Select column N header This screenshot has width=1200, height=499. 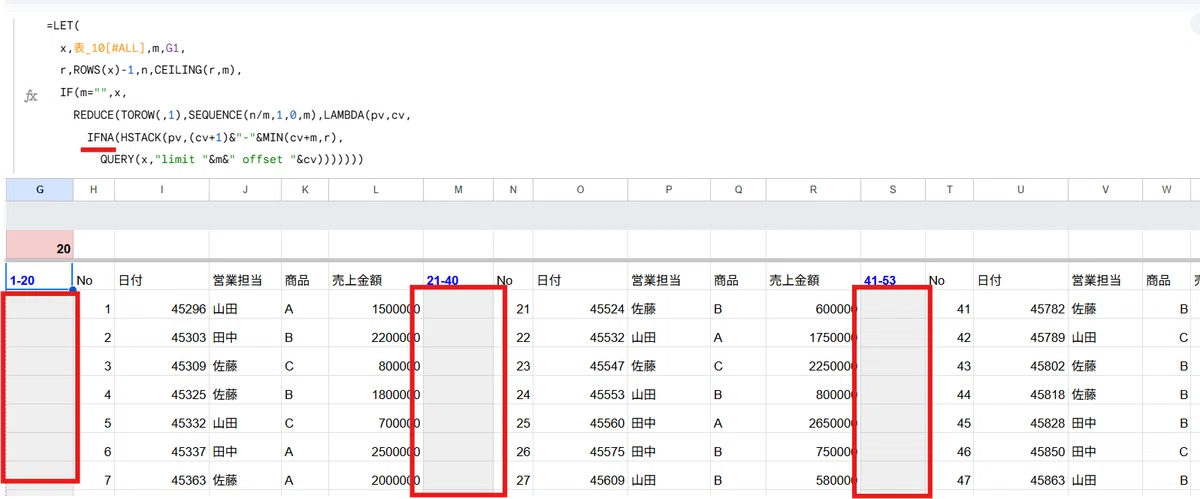513,189
